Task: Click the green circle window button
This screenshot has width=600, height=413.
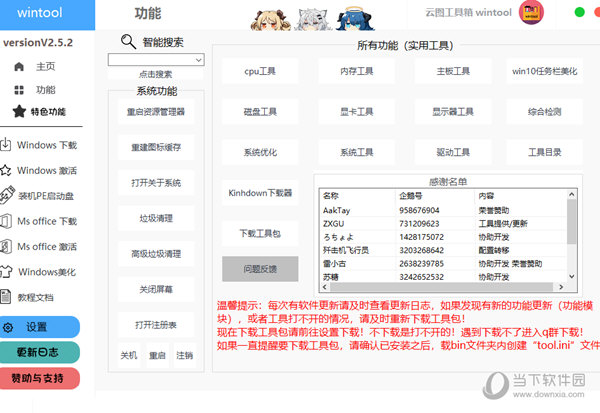Action: (580, 12)
